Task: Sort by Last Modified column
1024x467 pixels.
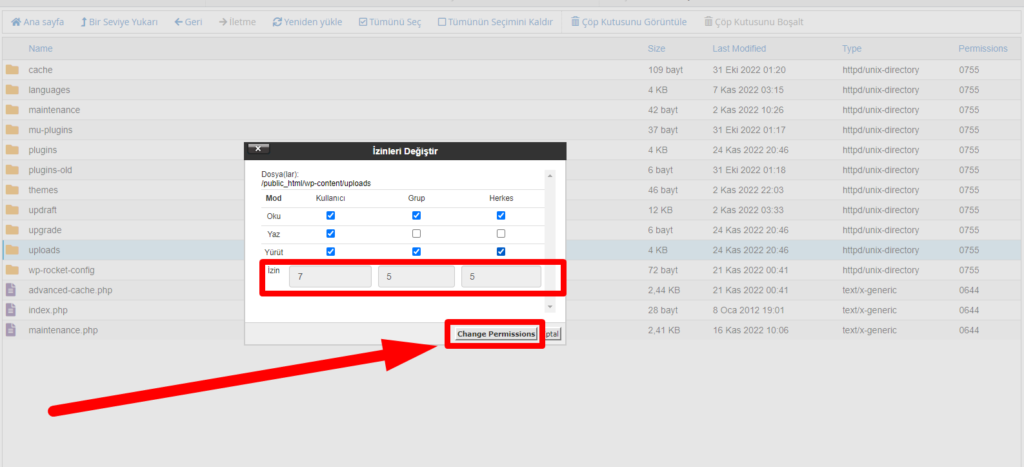Action: point(739,48)
